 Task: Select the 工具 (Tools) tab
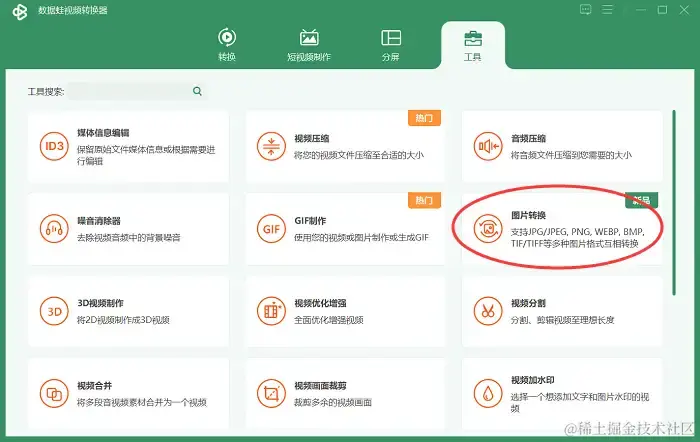click(473, 44)
